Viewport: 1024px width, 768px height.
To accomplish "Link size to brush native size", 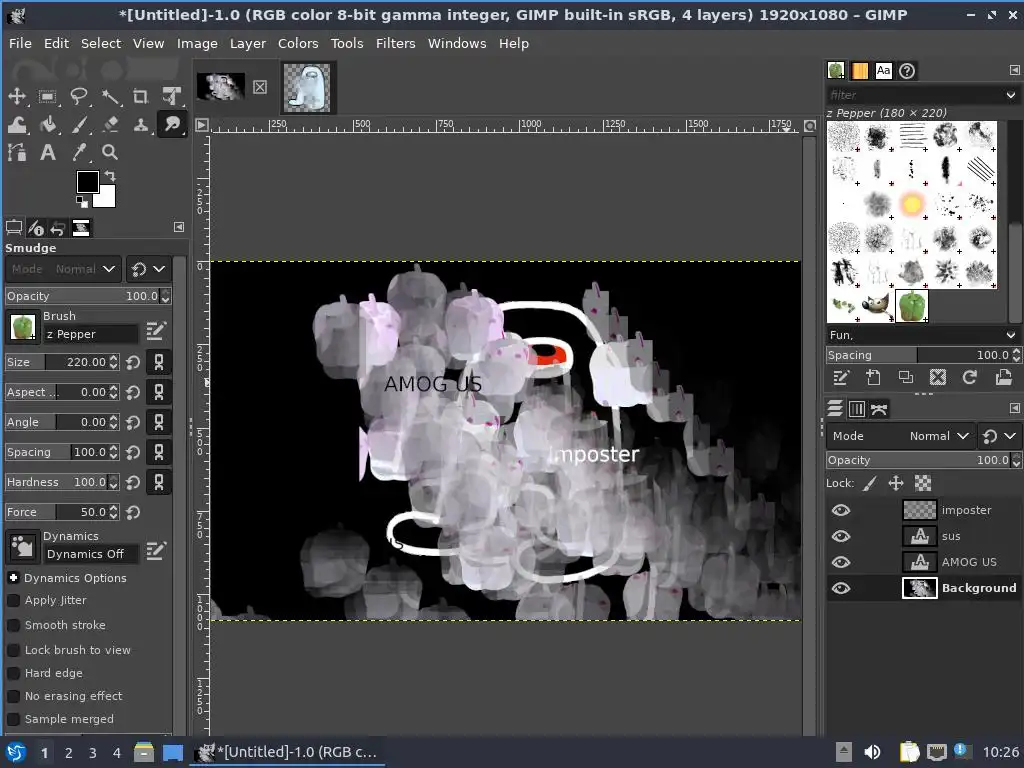I will [159, 362].
